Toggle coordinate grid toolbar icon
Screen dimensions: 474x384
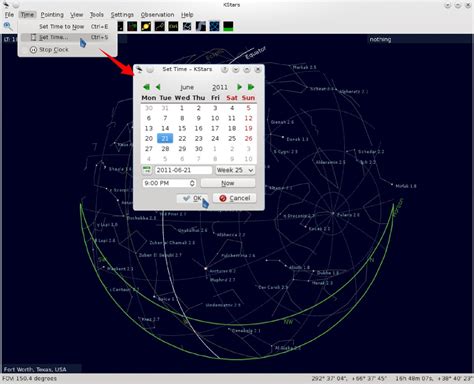(x=214, y=26)
